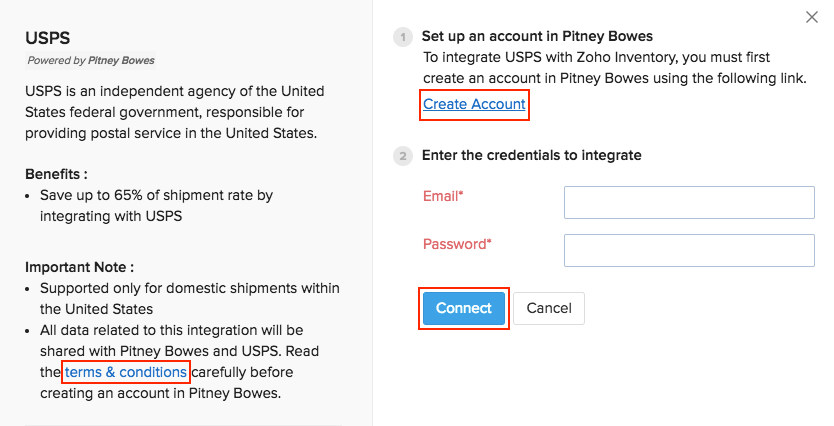Screen dimensions: 834x426
Task: Click the Powered by Pitney Bowes label
Action: click(x=91, y=60)
